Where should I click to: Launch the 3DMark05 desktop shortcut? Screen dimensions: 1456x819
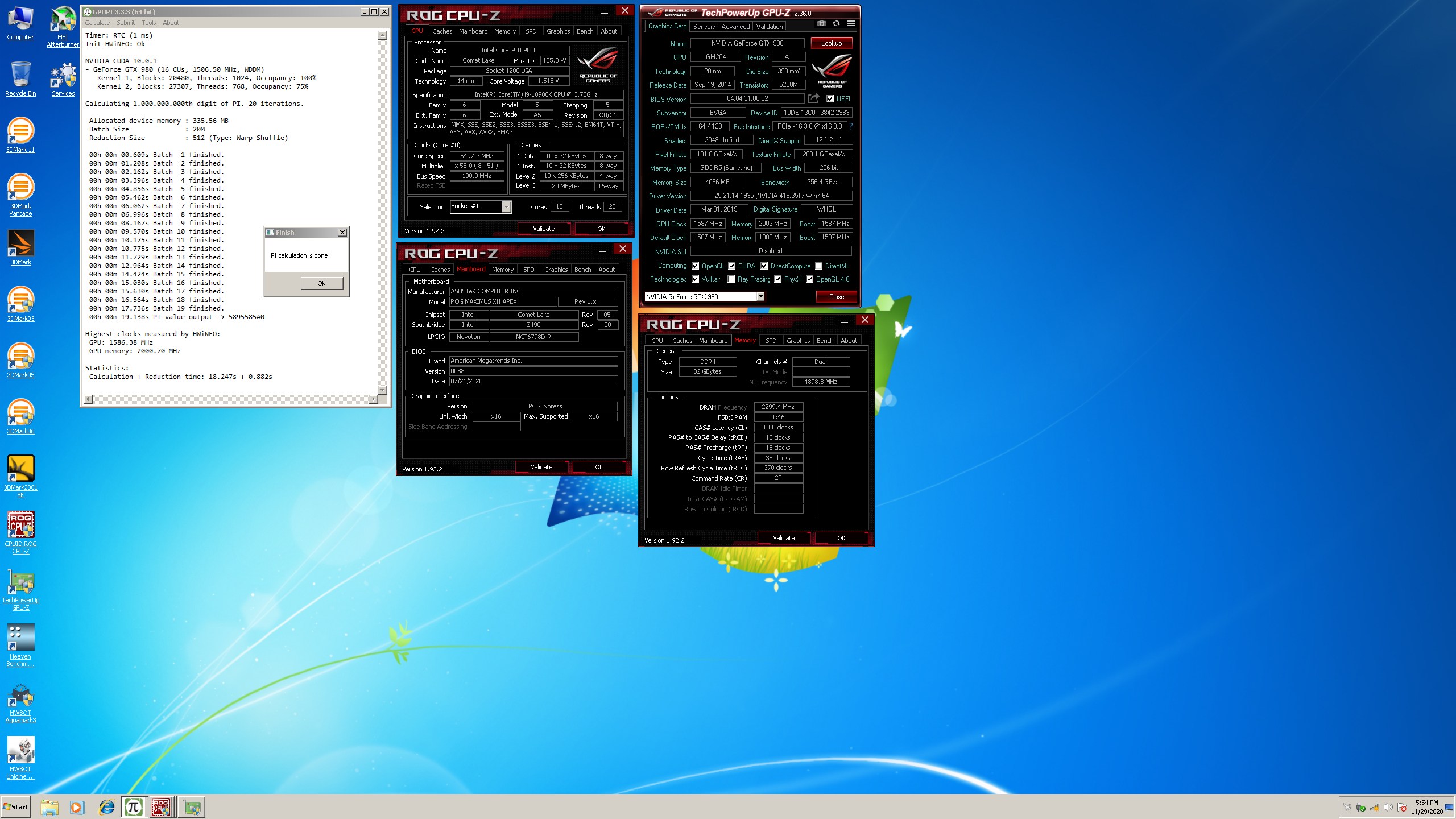click(x=20, y=361)
